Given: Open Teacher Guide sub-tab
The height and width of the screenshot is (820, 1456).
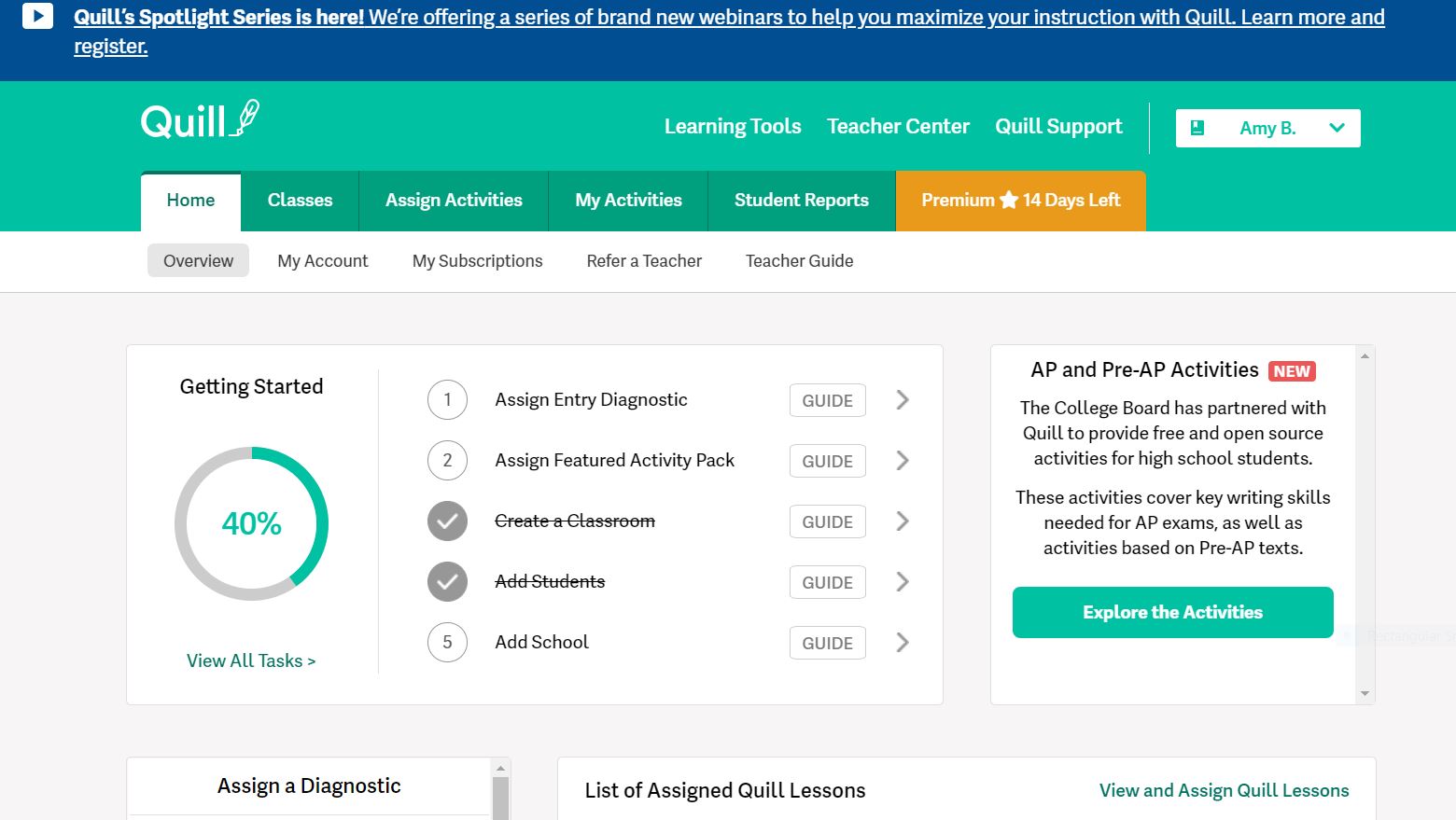Looking at the screenshot, I should tap(799, 261).
